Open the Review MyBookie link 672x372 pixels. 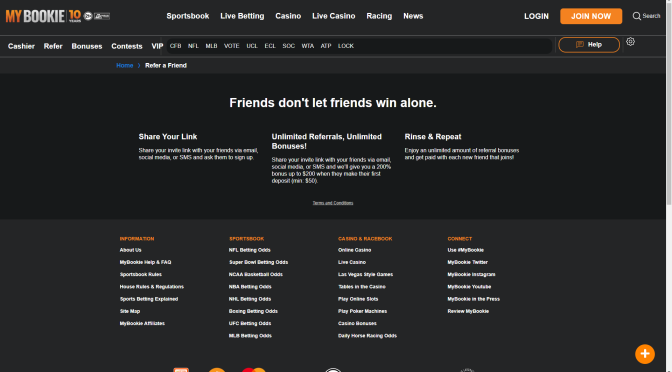(x=468, y=311)
